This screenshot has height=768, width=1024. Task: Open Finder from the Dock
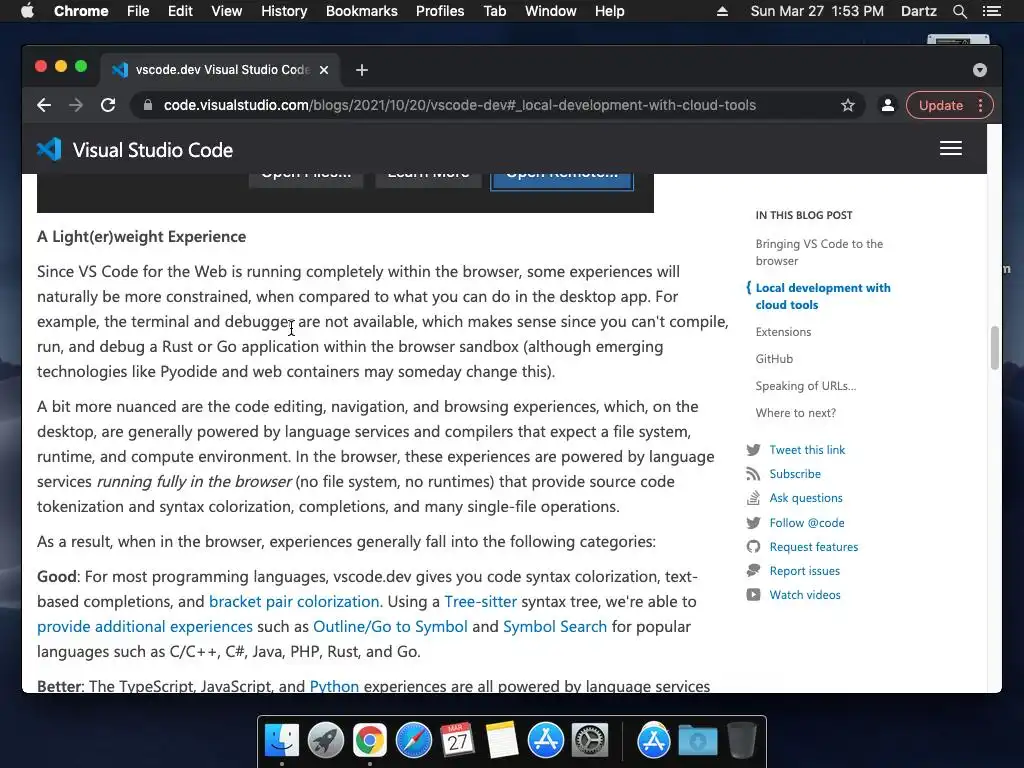pyautogui.click(x=282, y=740)
